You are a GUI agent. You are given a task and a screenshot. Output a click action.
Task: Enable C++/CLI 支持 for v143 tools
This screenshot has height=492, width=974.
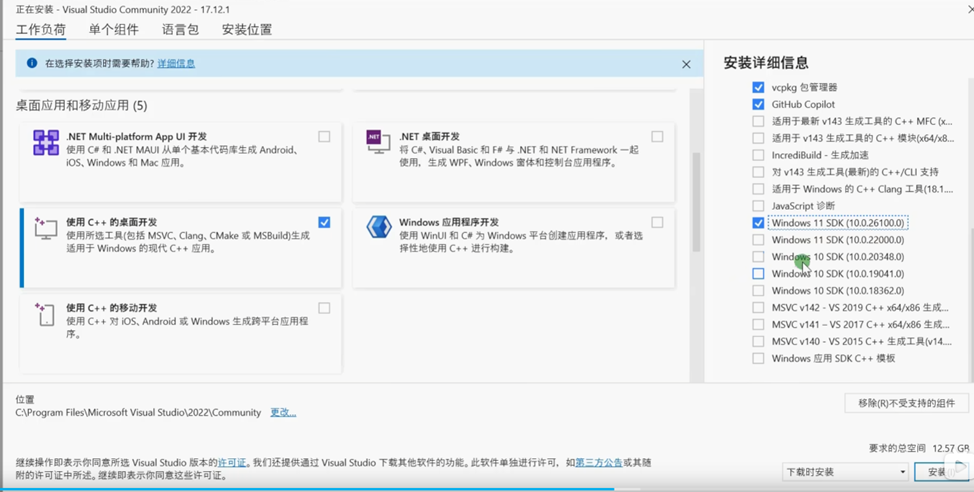(x=758, y=172)
